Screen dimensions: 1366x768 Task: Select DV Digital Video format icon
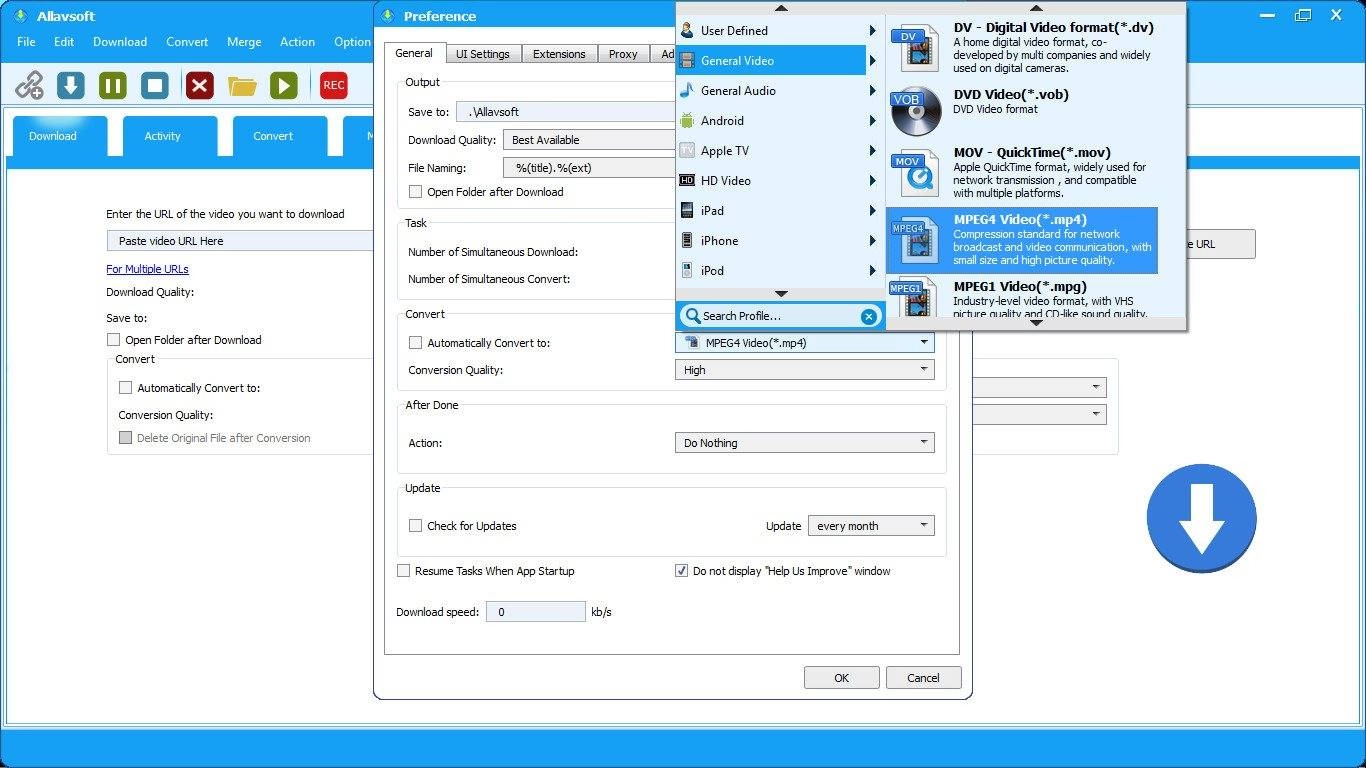(916, 48)
